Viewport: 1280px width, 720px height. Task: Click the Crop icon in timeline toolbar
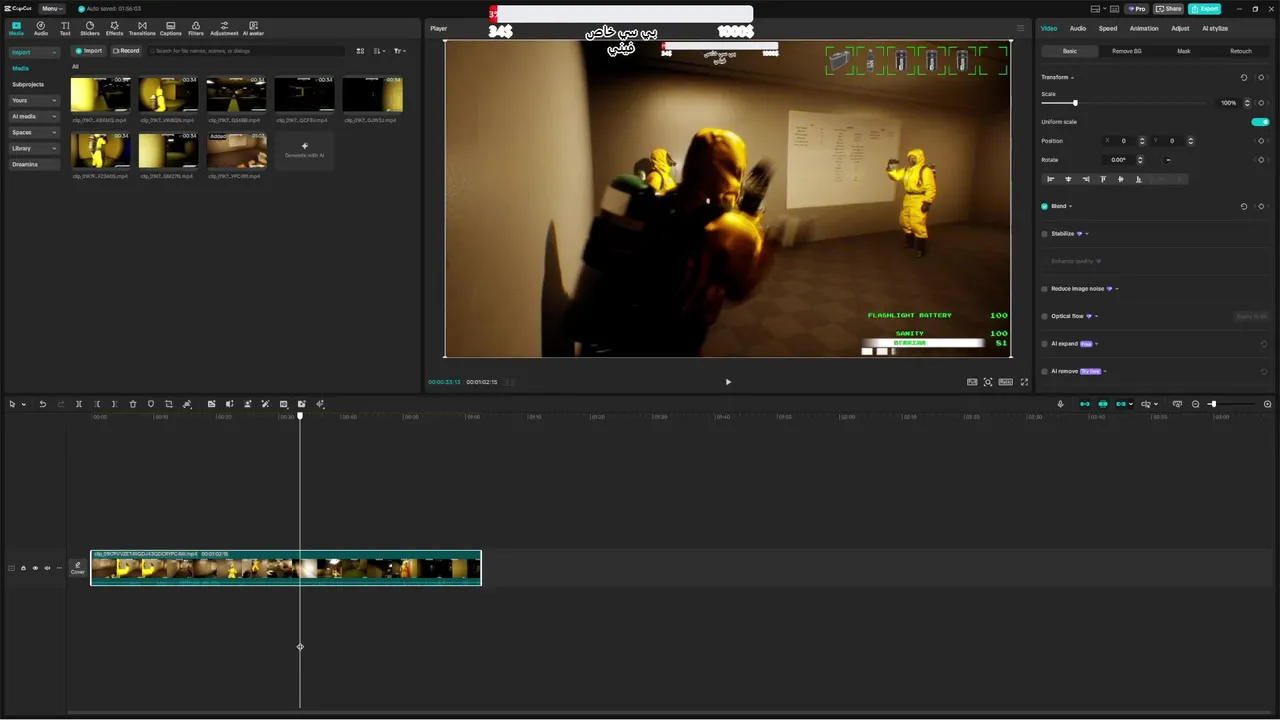169,404
